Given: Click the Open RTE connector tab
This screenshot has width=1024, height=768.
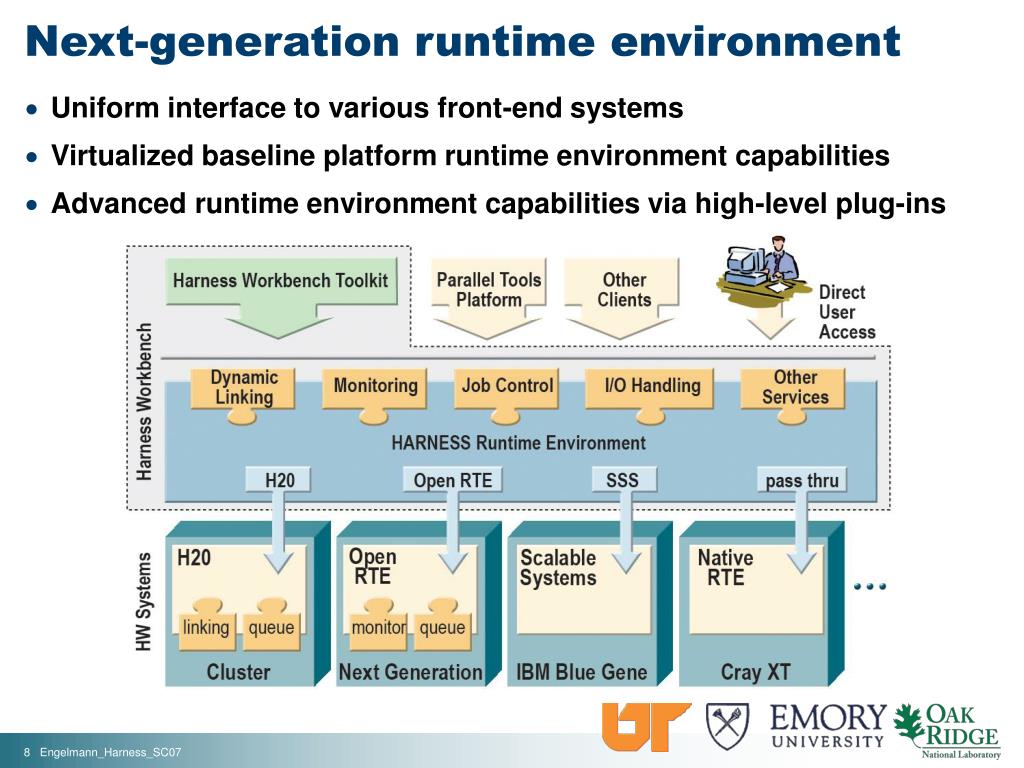Looking at the screenshot, I should tap(453, 480).
